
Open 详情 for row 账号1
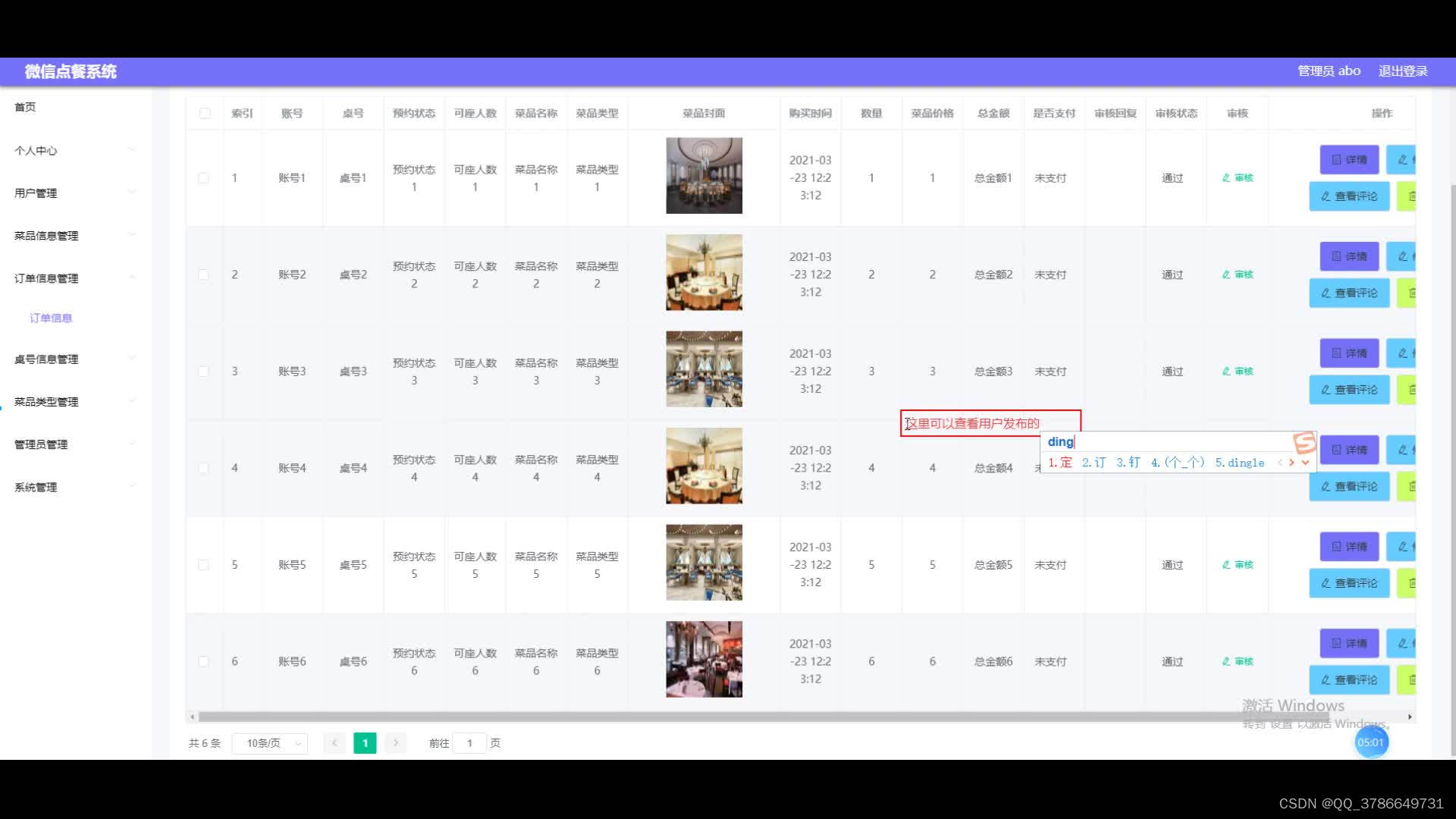[1350, 160]
